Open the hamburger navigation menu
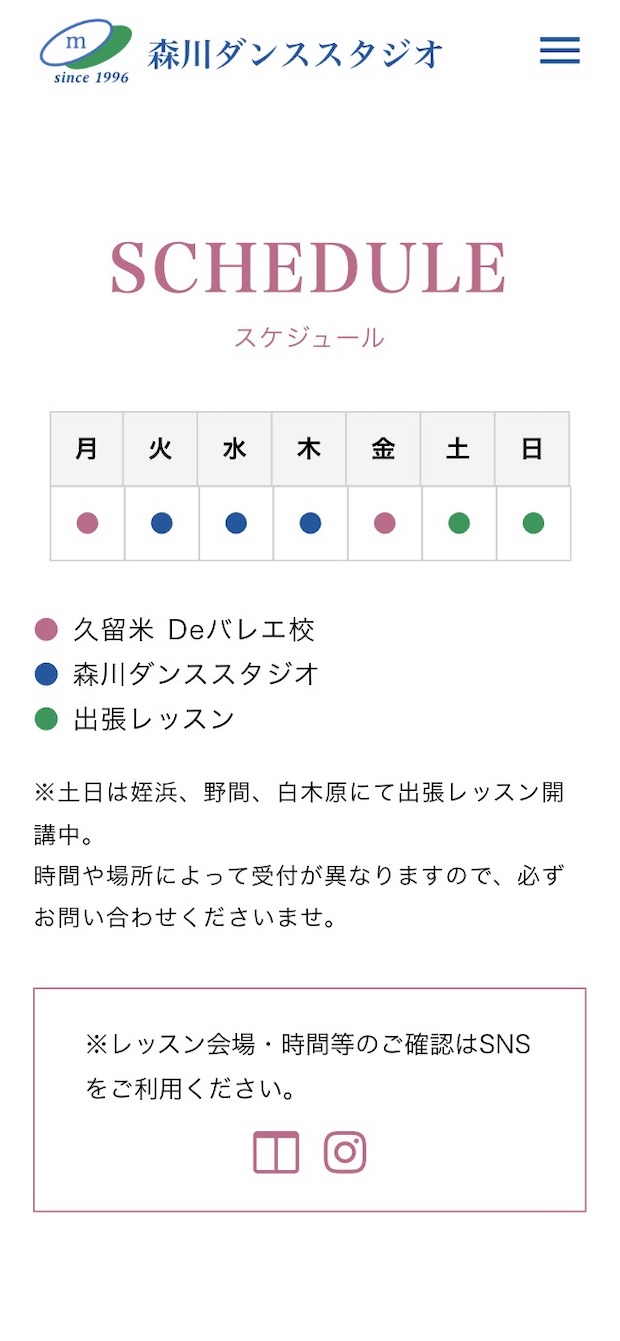This screenshot has width=620, height=1341. pyautogui.click(x=559, y=51)
